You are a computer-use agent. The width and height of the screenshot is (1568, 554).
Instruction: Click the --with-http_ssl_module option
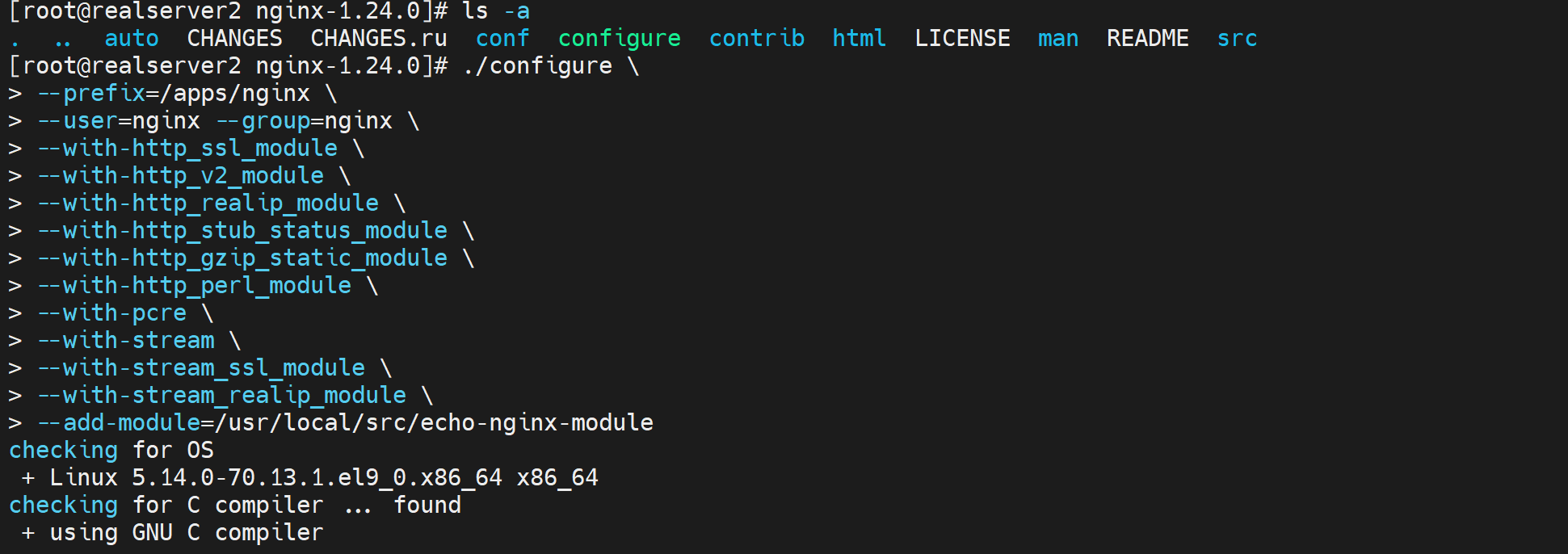coord(187,149)
